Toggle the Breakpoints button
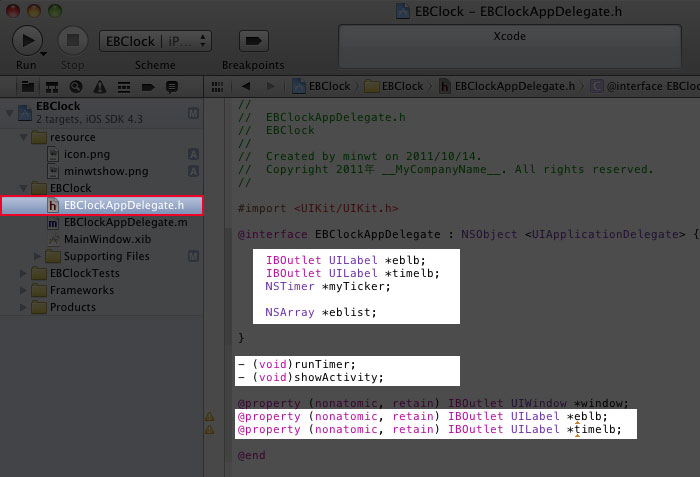700x477 pixels. (x=254, y=41)
